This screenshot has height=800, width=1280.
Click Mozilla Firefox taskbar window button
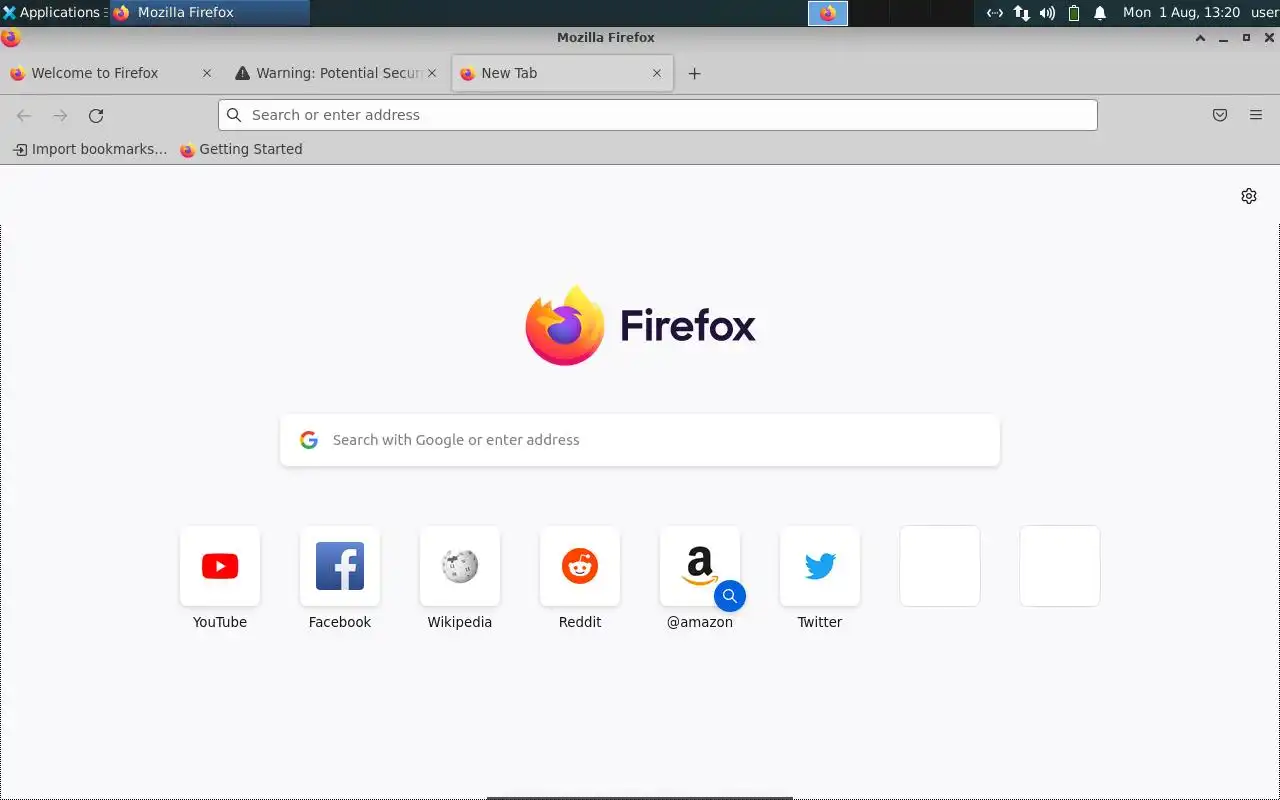click(210, 13)
